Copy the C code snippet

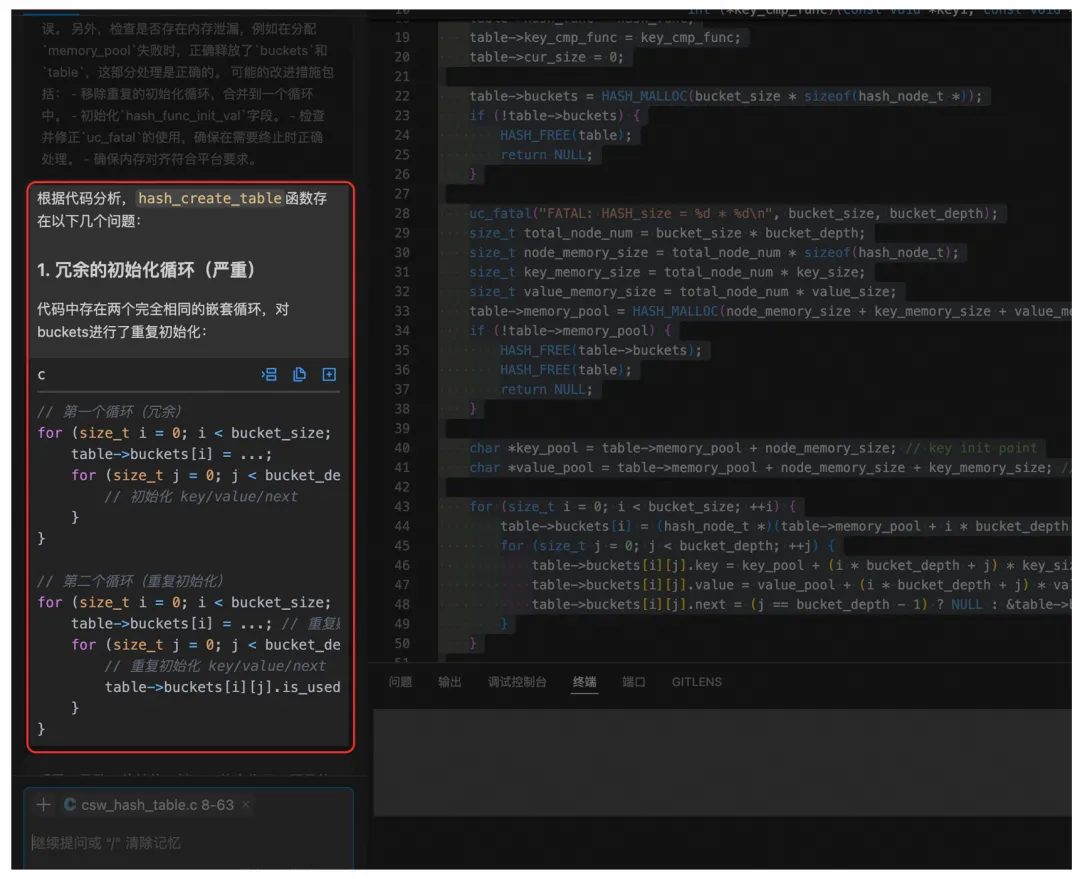pos(299,374)
